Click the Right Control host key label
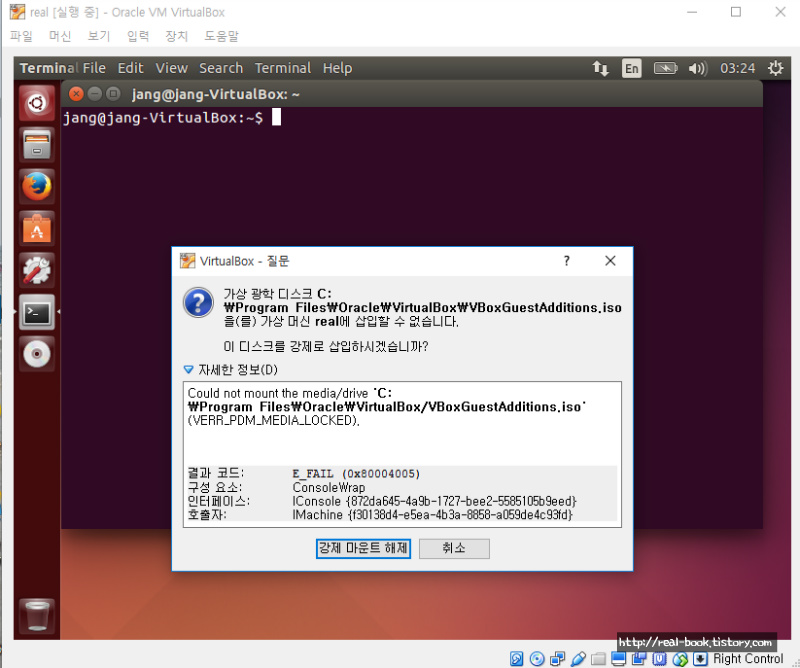This screenshot has height=668, width=800. pyautogui.click(x=747, y=659)
